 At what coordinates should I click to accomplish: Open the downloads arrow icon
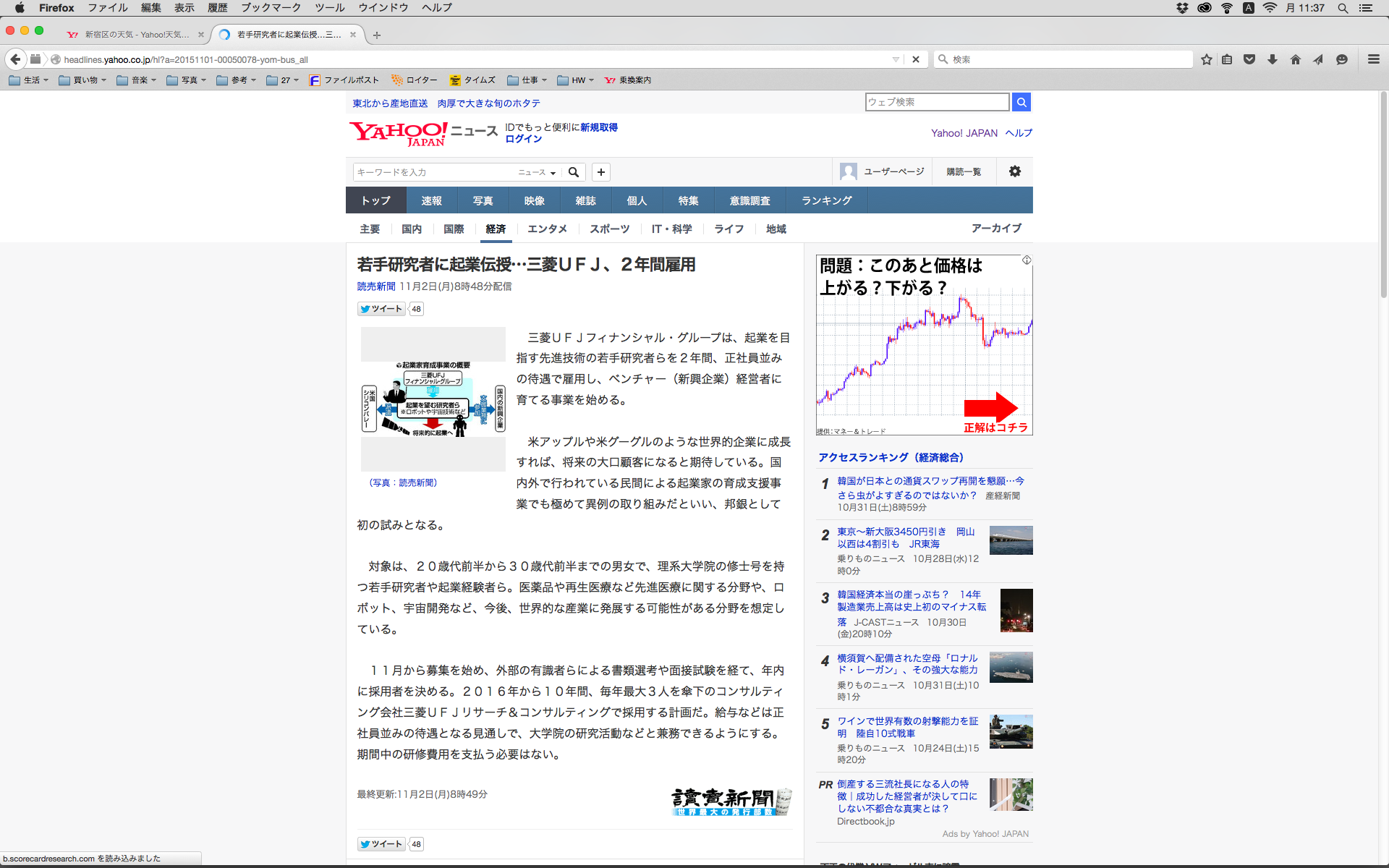point(1273,59)
